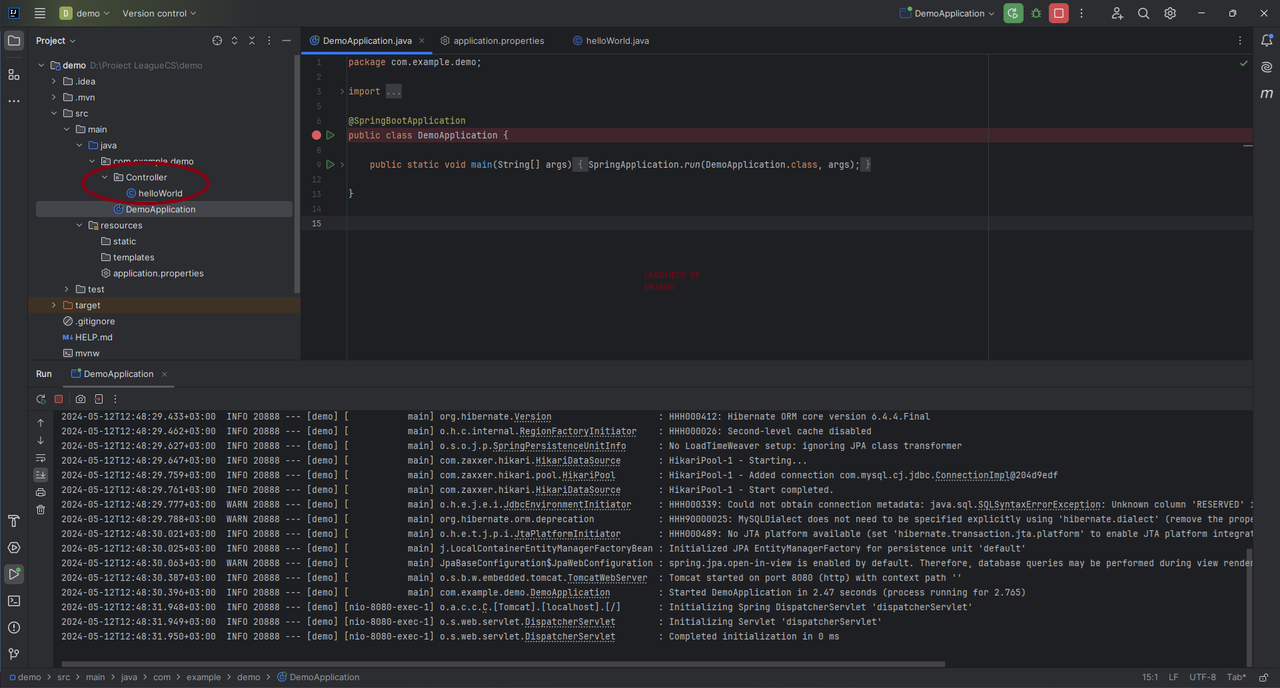1280x688 pixels.
Task: Click the Run console horizontal scrollbar
Action: tap(503, 664)
